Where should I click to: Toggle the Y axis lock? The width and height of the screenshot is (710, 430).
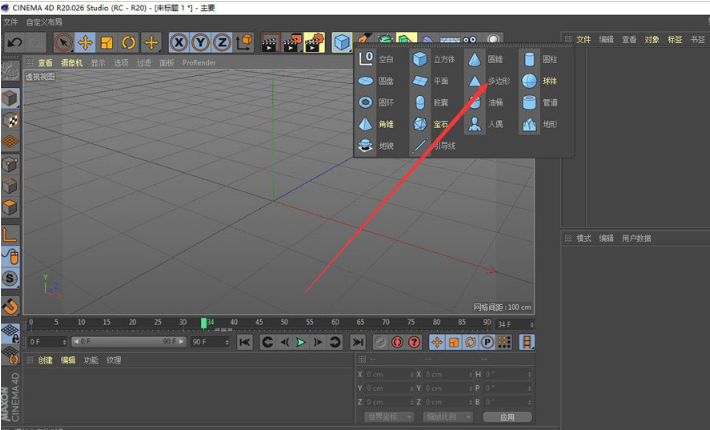[200, 42]
